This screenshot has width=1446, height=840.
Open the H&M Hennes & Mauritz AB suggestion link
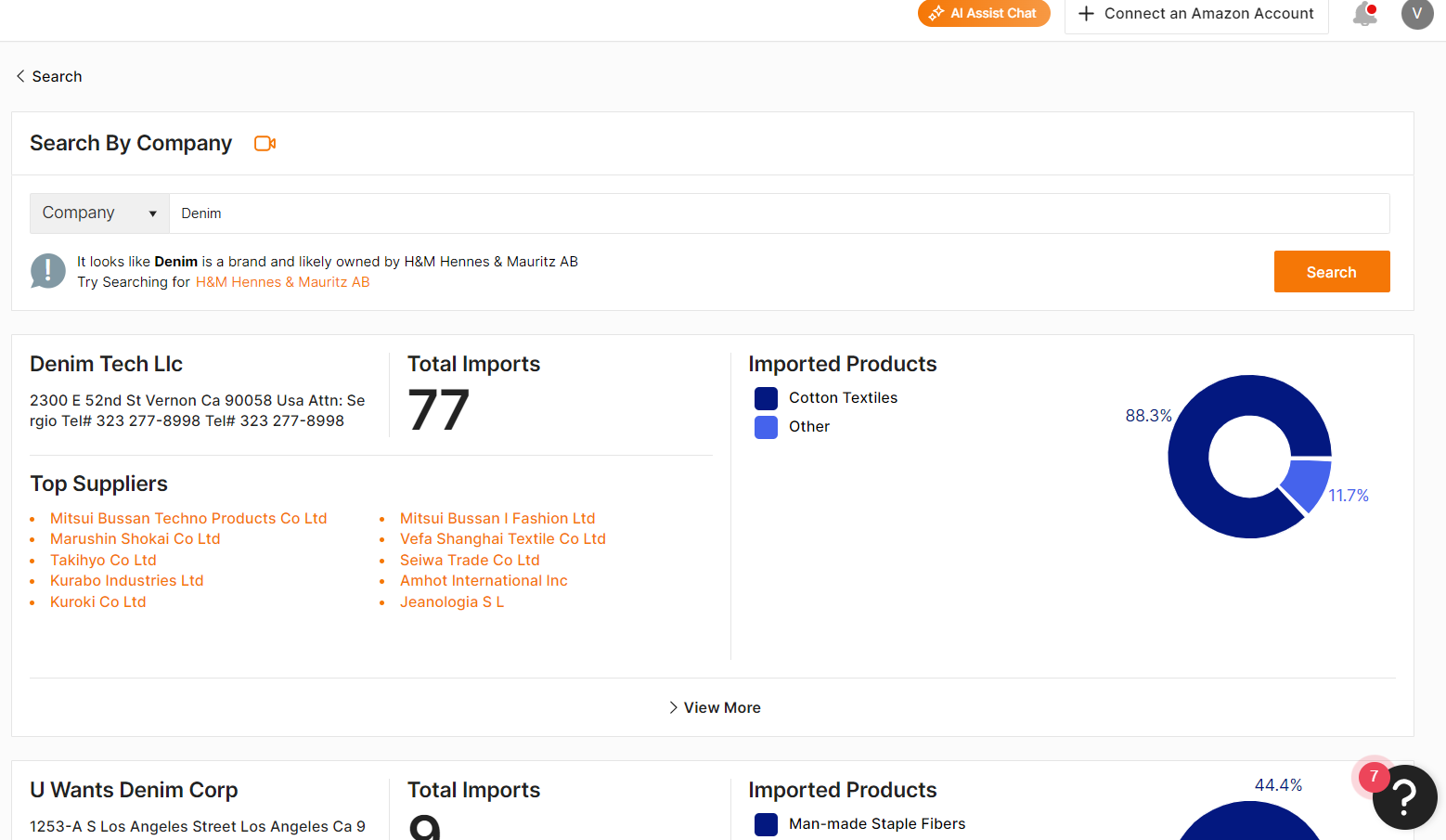282,281
